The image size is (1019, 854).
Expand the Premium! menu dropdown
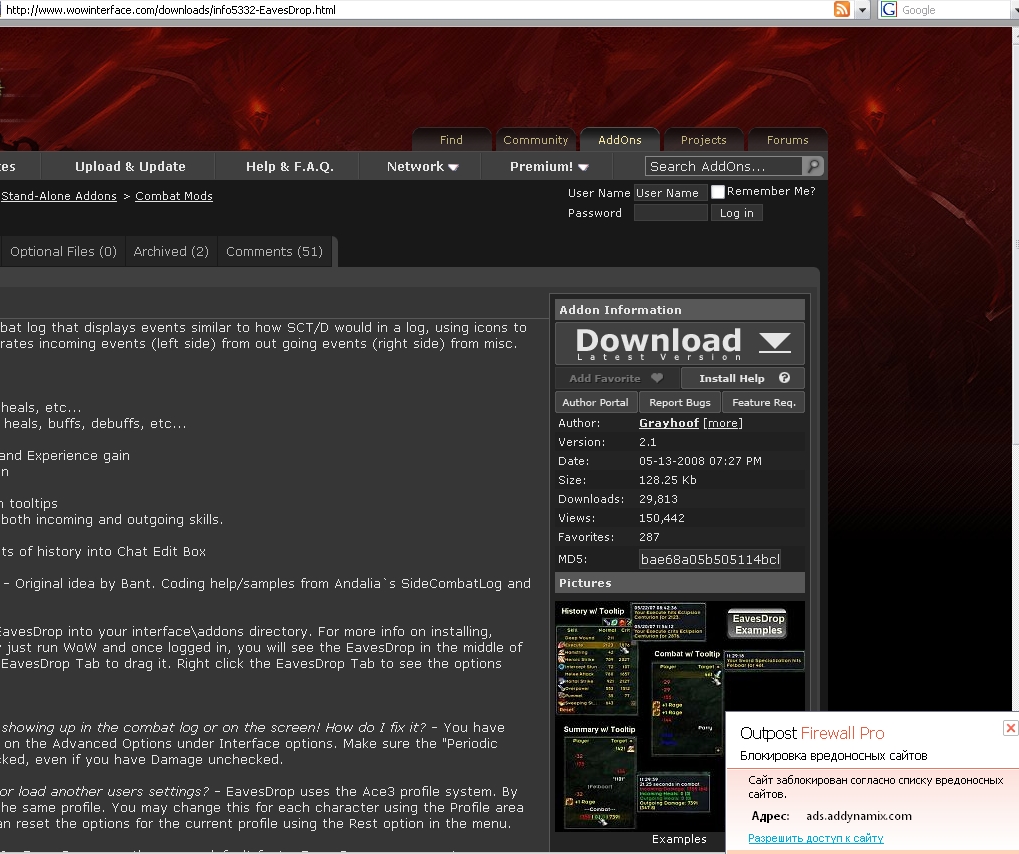[549, 167]
